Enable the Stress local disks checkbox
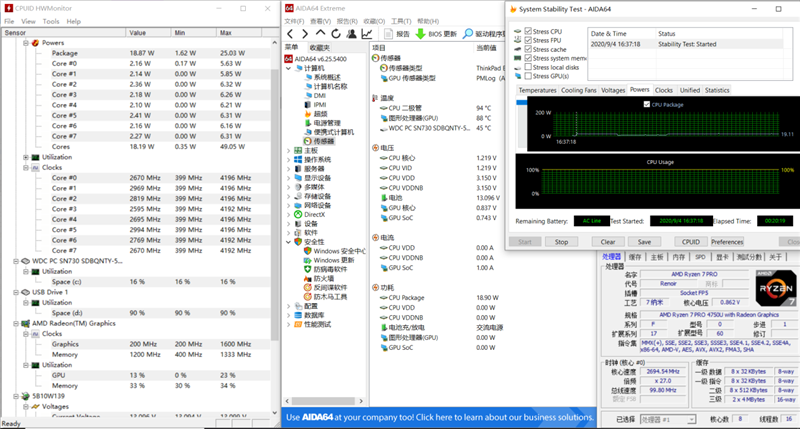This screenshot has width=800, height=429. point(528,67)
